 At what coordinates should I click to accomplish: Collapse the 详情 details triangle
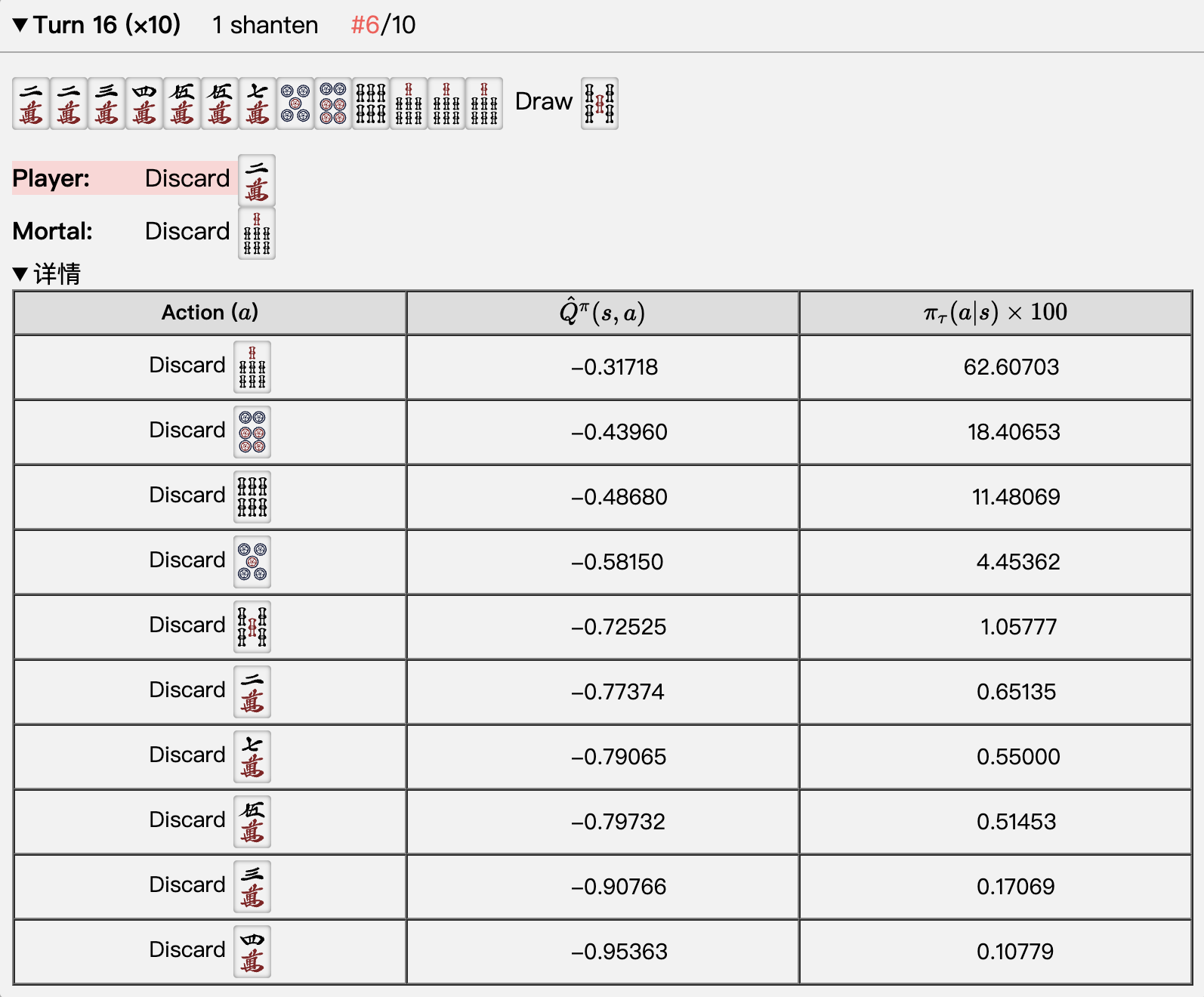tap(21, 273)
